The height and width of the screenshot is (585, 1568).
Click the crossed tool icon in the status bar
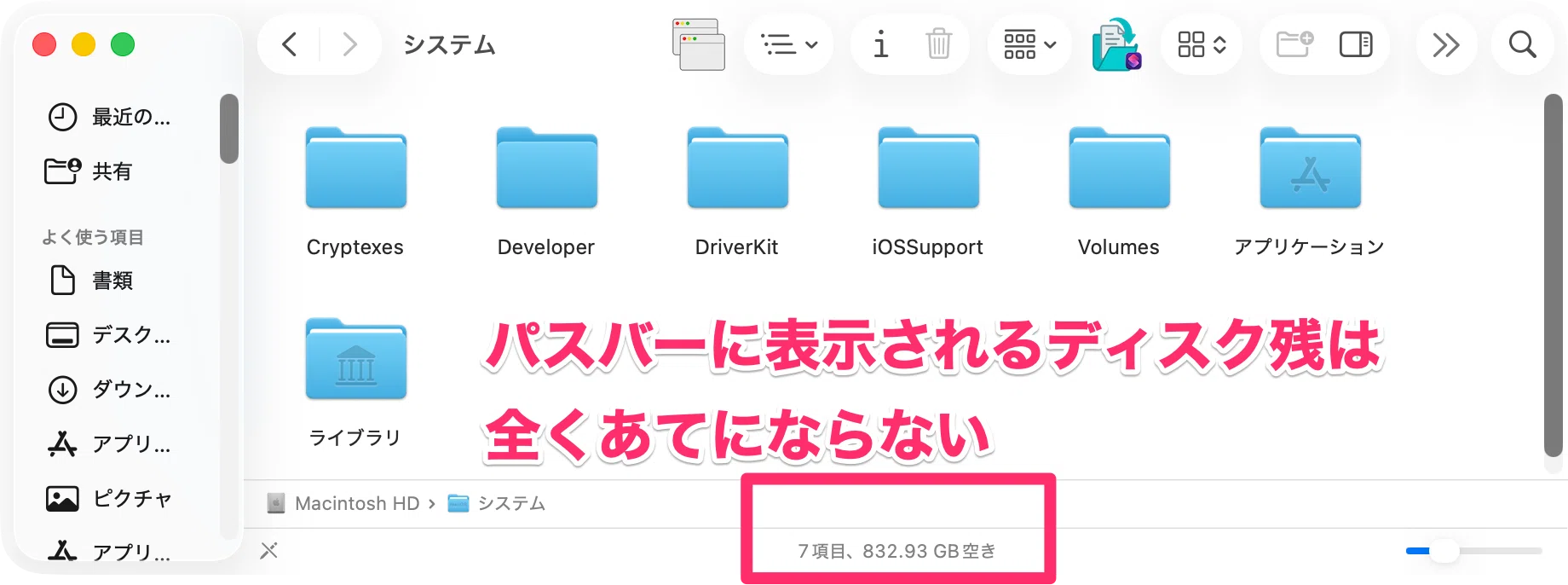[269, 551]
